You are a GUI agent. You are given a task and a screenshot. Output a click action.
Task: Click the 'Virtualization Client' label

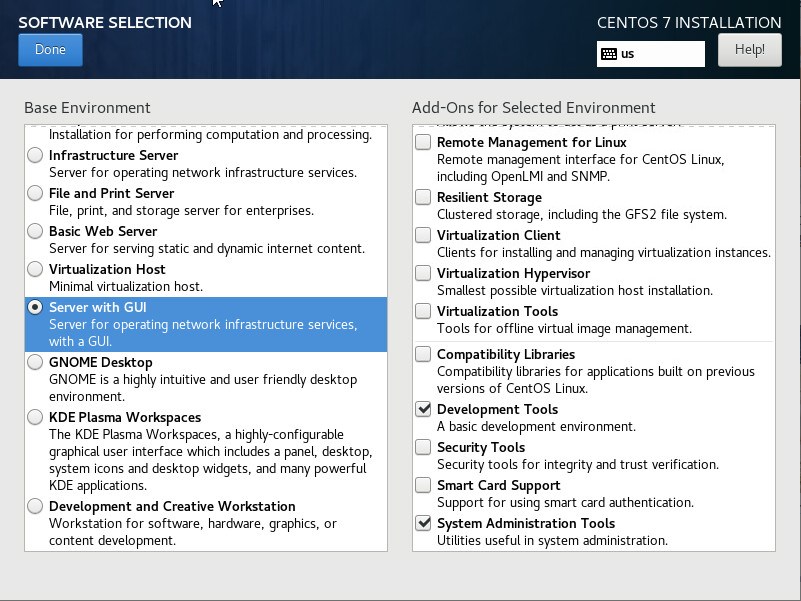(x=499, y=236)
